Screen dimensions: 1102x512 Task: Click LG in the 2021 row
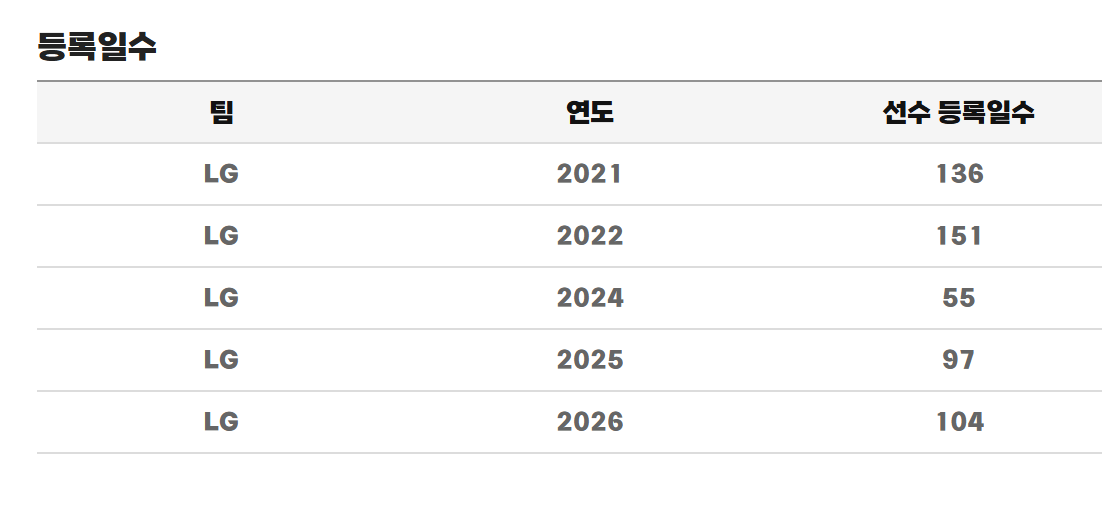coord(221,174)
